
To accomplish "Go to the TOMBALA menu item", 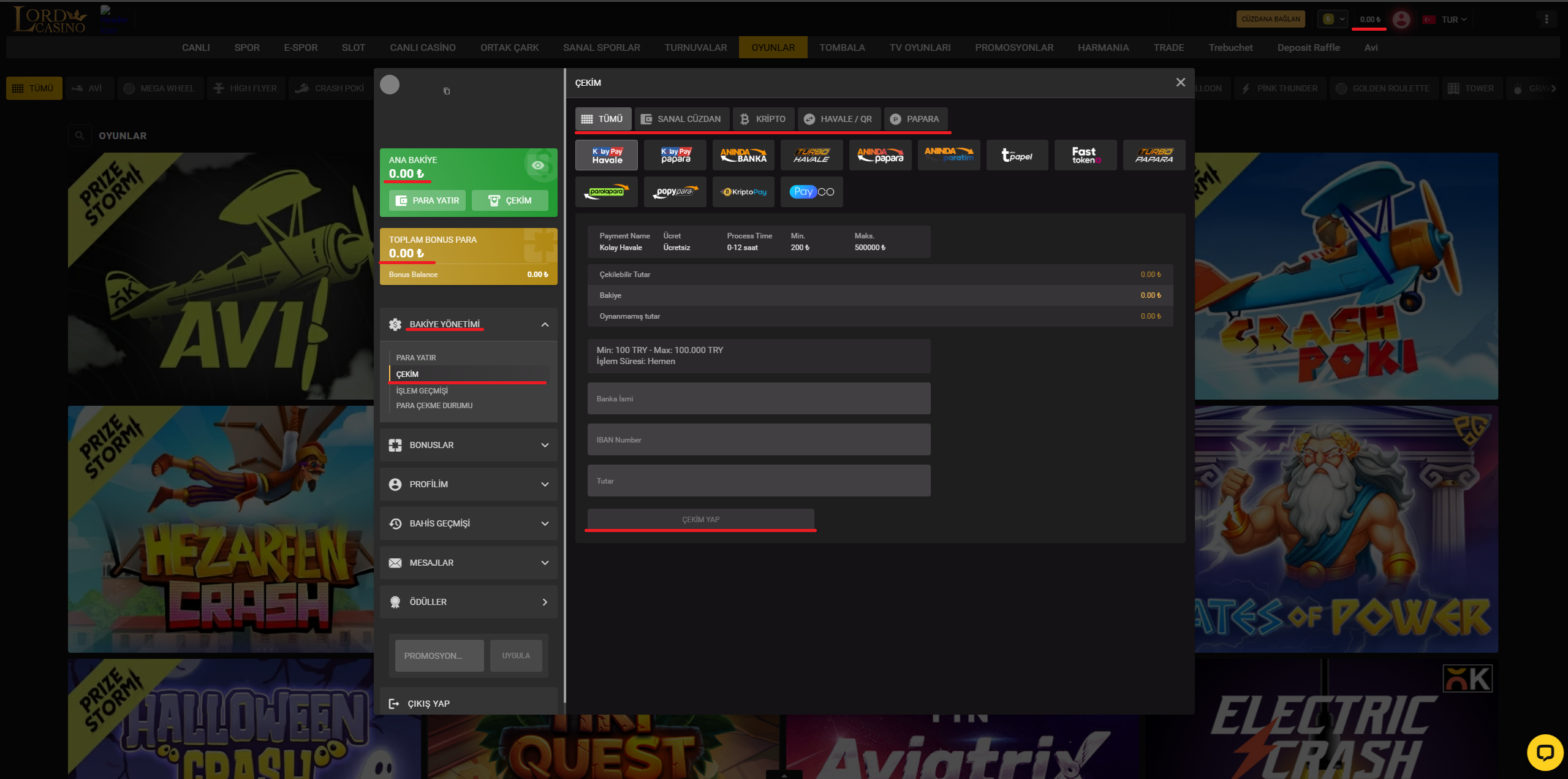I will [x=842, y=48].
